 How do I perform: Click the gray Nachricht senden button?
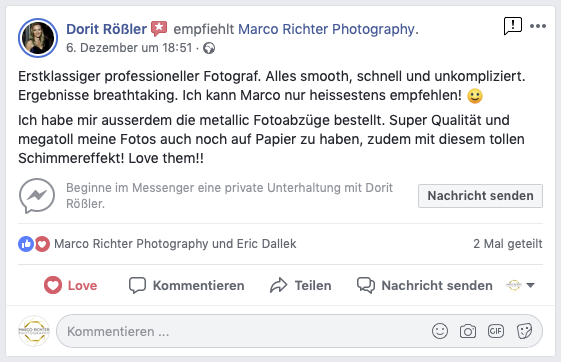pos(480,196)
